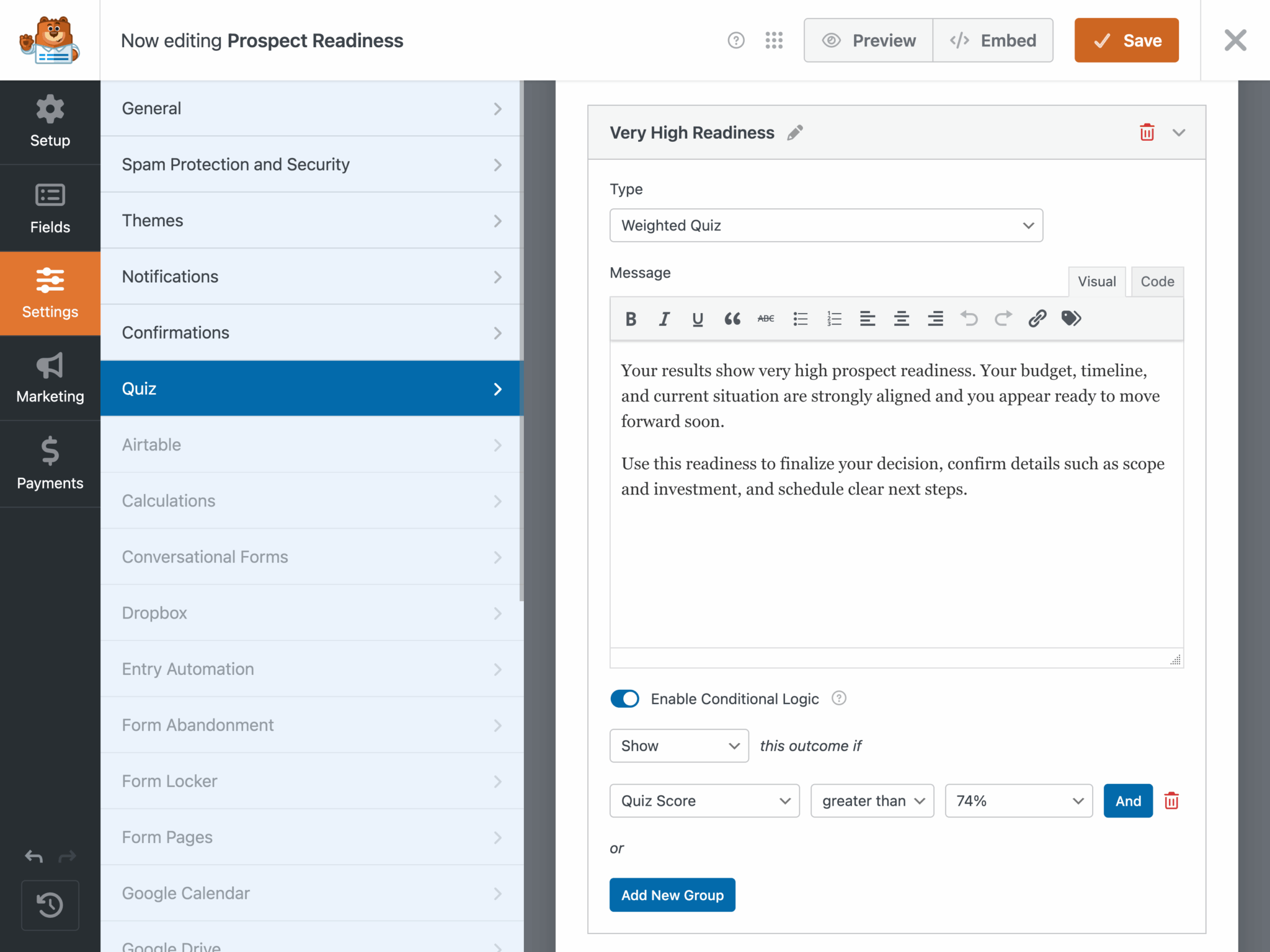Collapse the Very High Readiness panel chevron
Screen dimensions: 1270x952
click(1179, 132)
